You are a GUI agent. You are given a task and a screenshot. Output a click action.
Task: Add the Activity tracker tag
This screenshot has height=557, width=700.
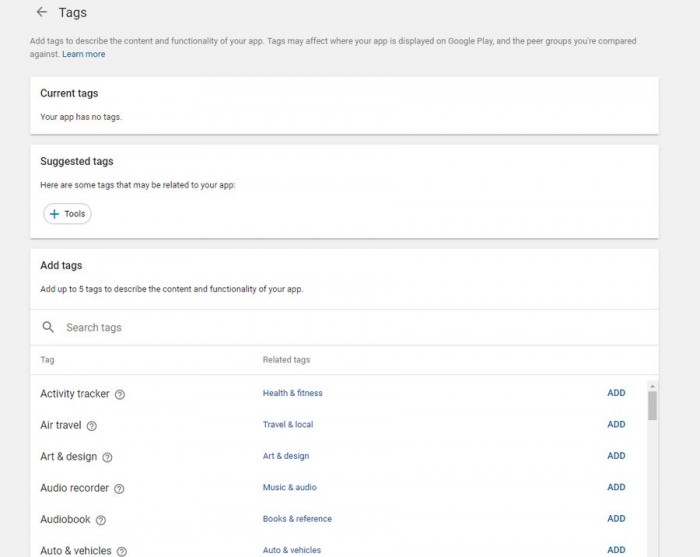point(616,393)
